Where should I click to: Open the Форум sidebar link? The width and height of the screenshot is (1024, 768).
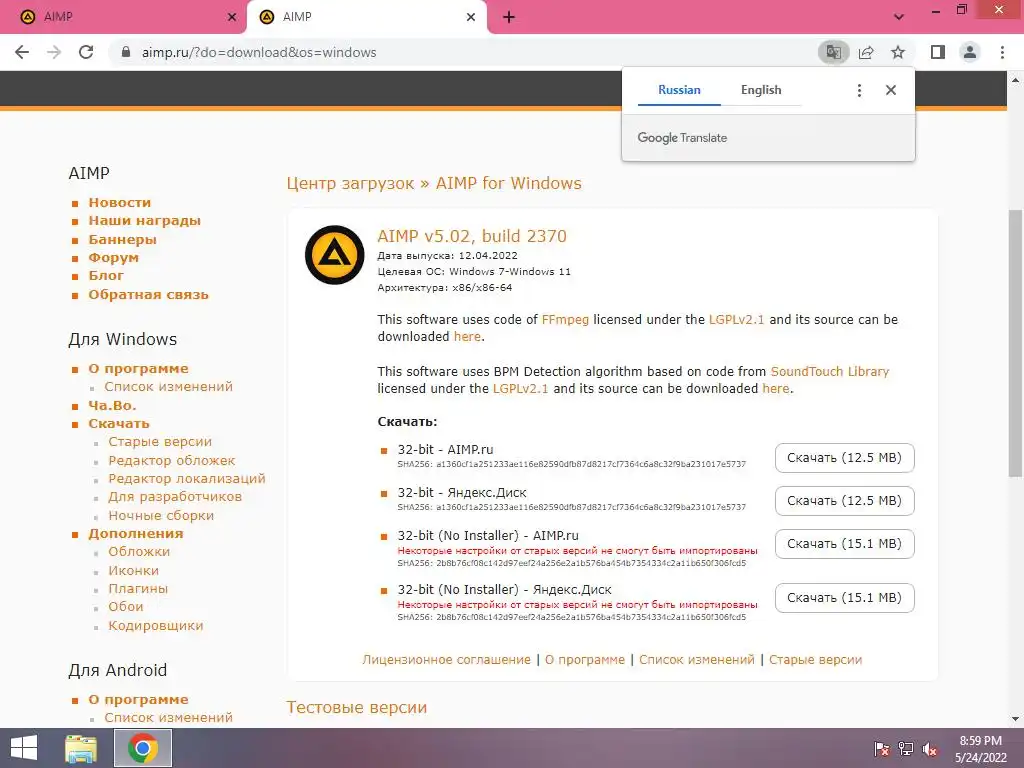click(114, 257)
